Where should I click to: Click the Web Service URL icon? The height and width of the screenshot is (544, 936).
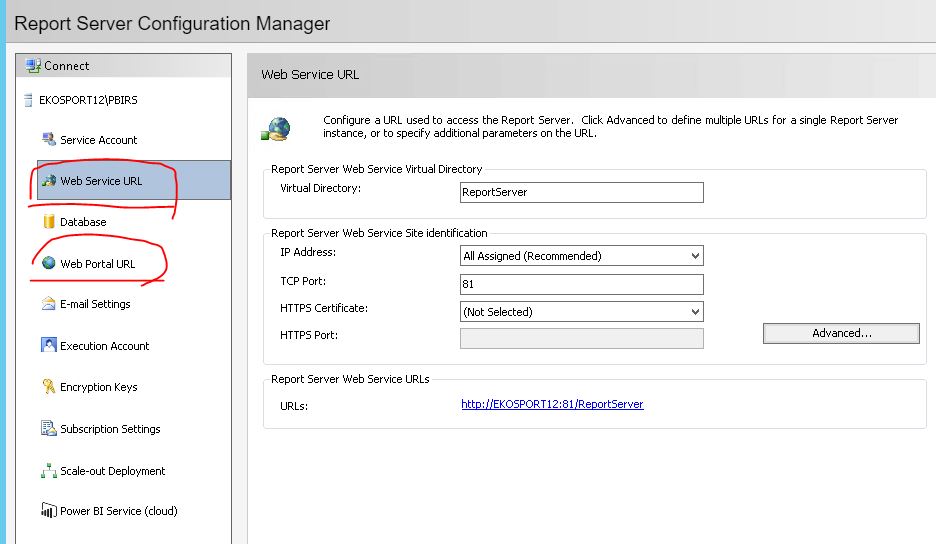[x=48, y=180]
